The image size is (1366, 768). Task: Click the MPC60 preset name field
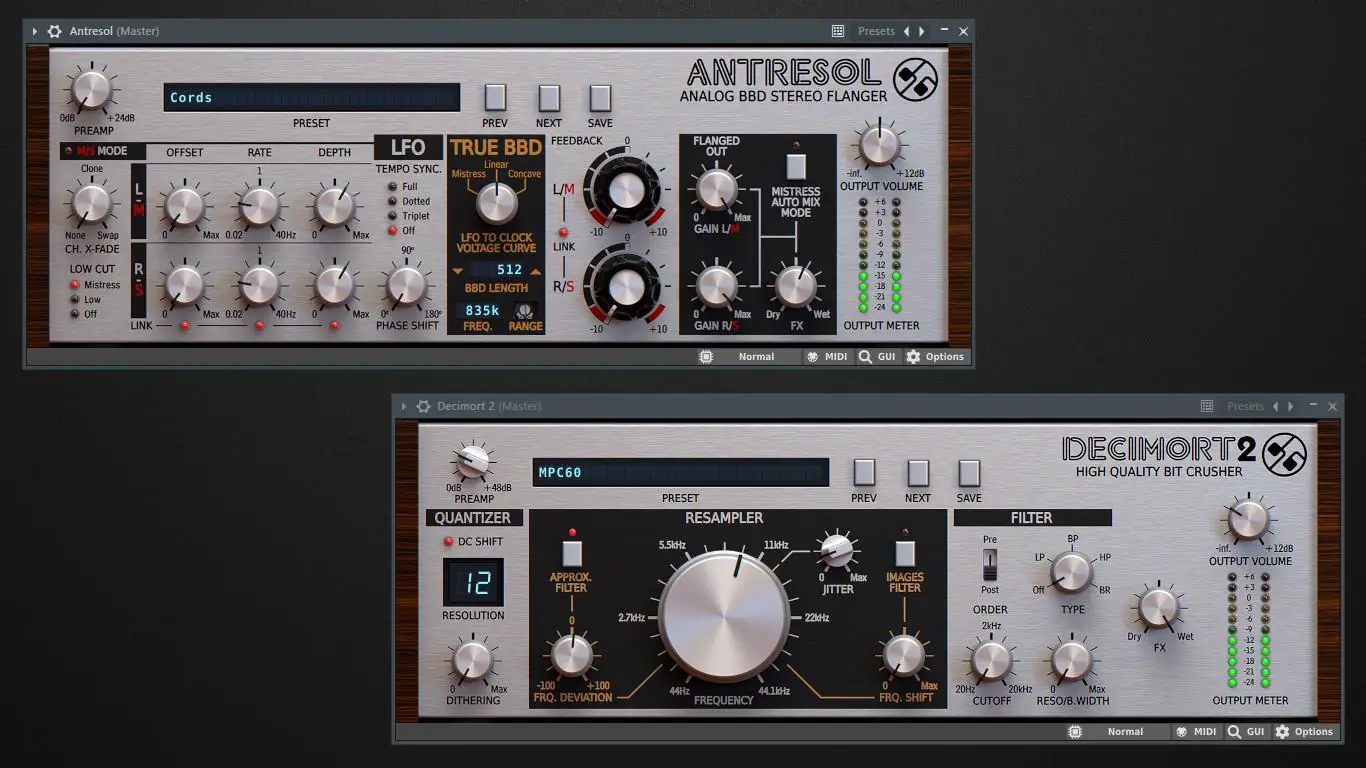pos(680,471)
